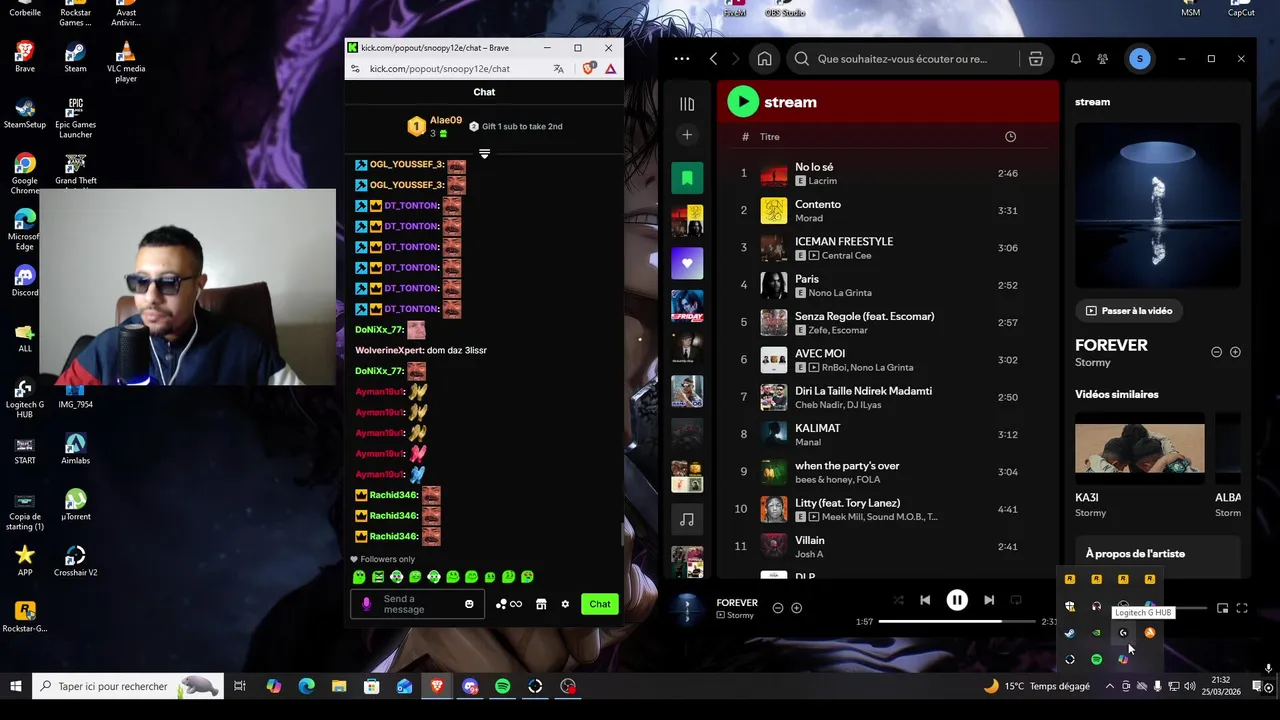Open the artist link Nono La Grinta under Paris
This screenshot has height=720, width=1280.
pos(839,293)
